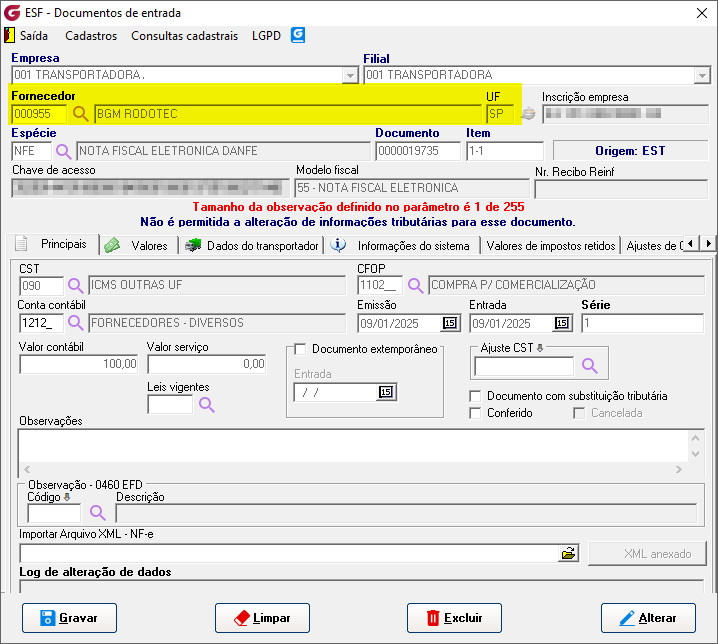Browse for XML file folder icon

[568, 553]
